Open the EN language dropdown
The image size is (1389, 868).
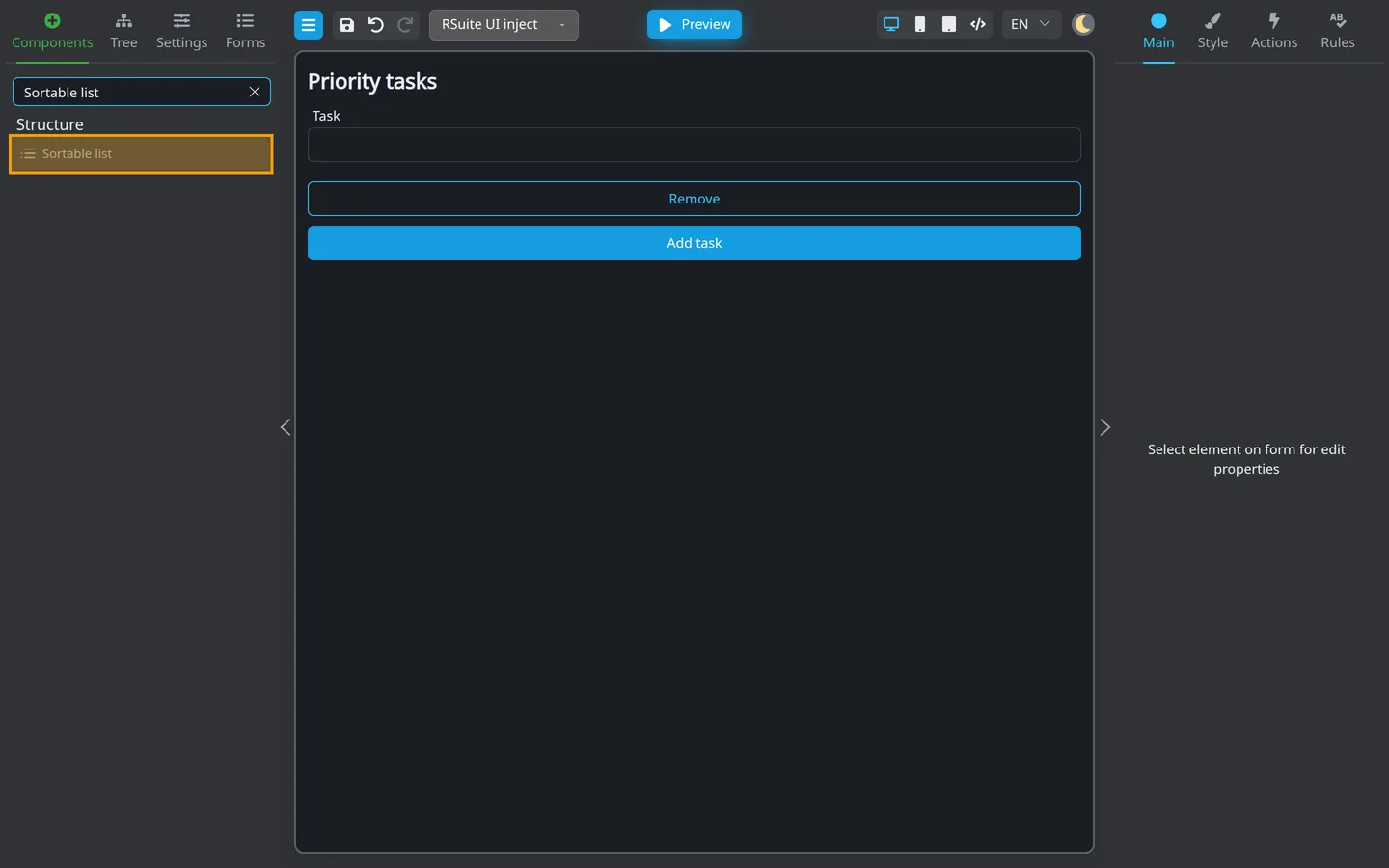coord(1030,24)
